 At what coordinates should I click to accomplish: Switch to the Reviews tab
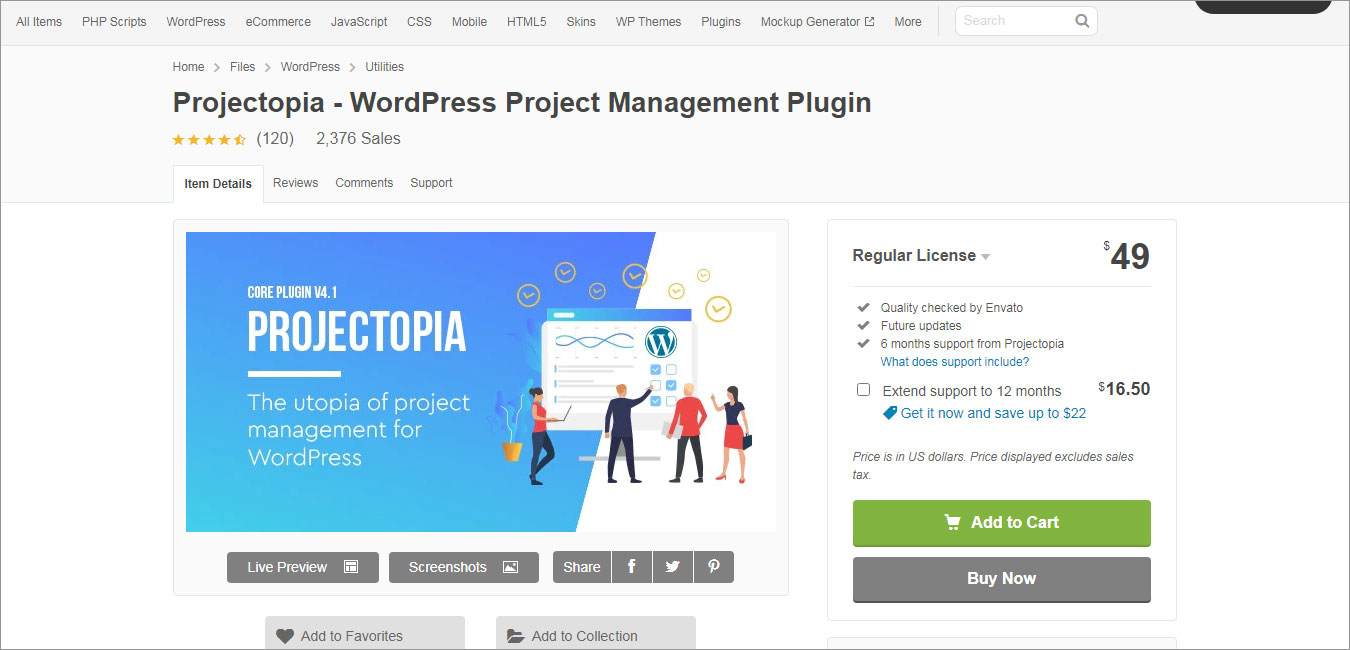click(295, 183)
